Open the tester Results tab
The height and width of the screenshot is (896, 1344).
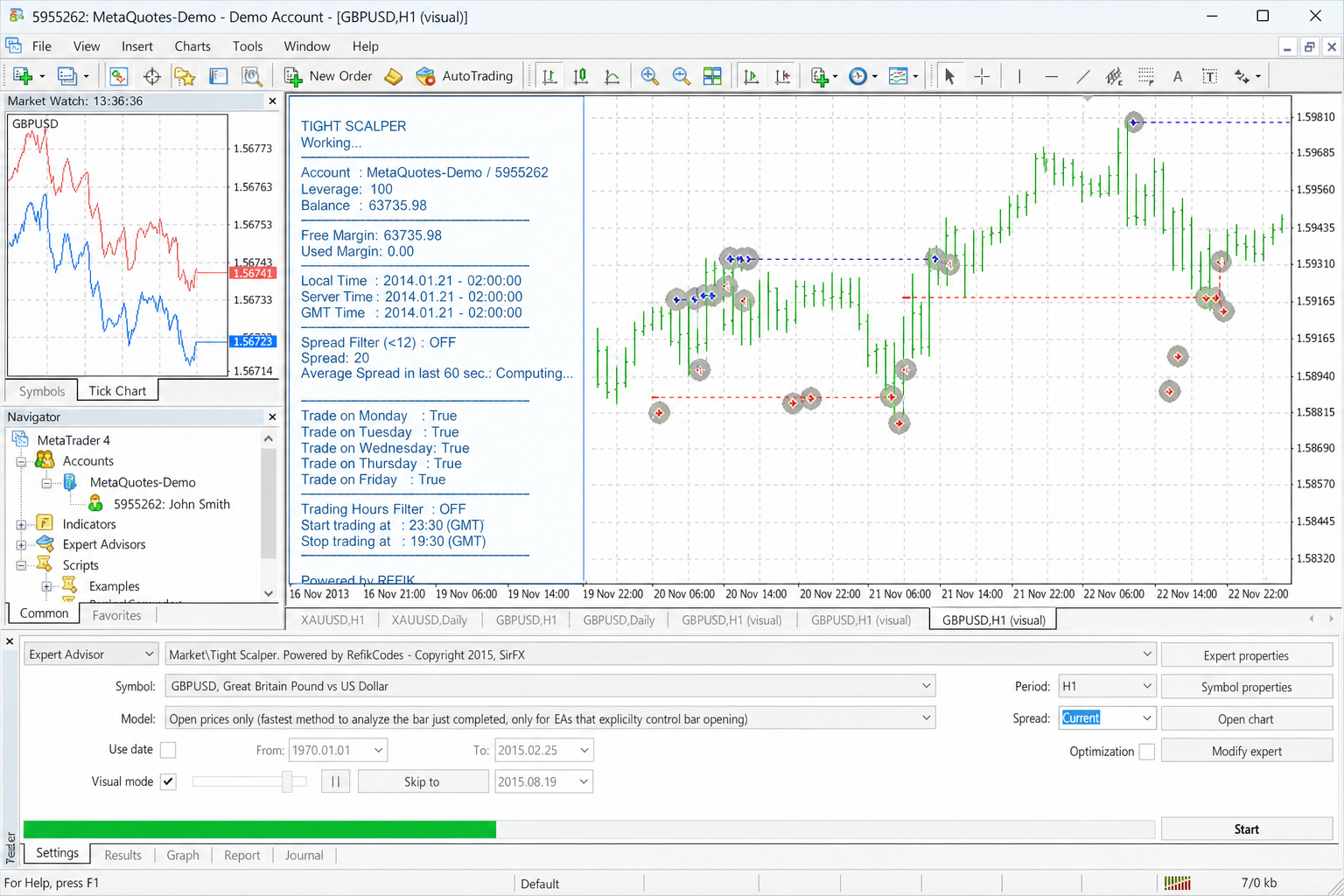[122, 855]
